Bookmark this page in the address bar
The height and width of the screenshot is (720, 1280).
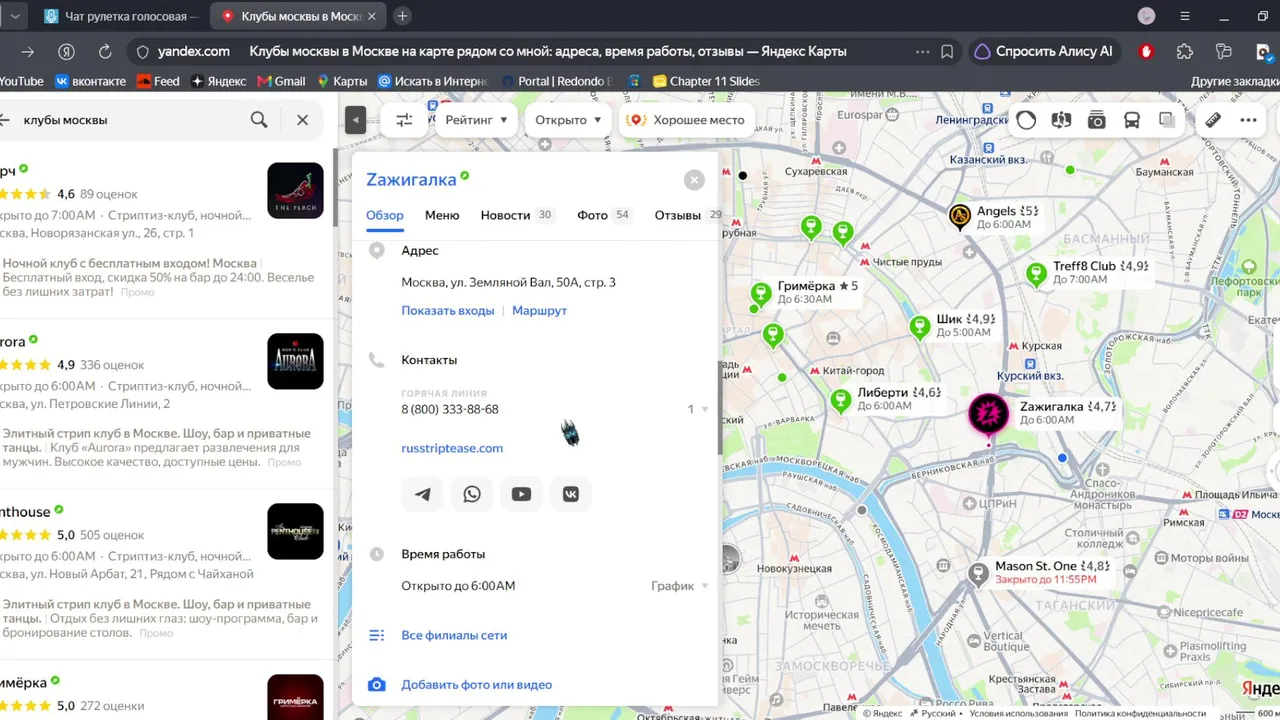[x=947, y=52]
